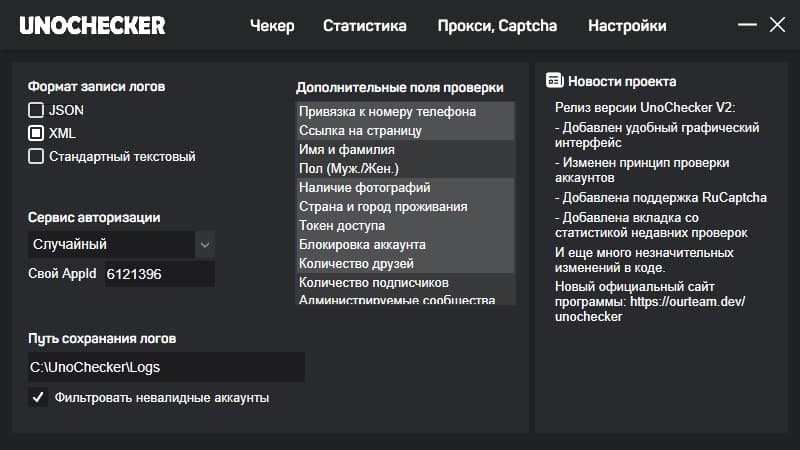Click the log save path field
Viewport: 800px width, 450px height.
point(166,367)
